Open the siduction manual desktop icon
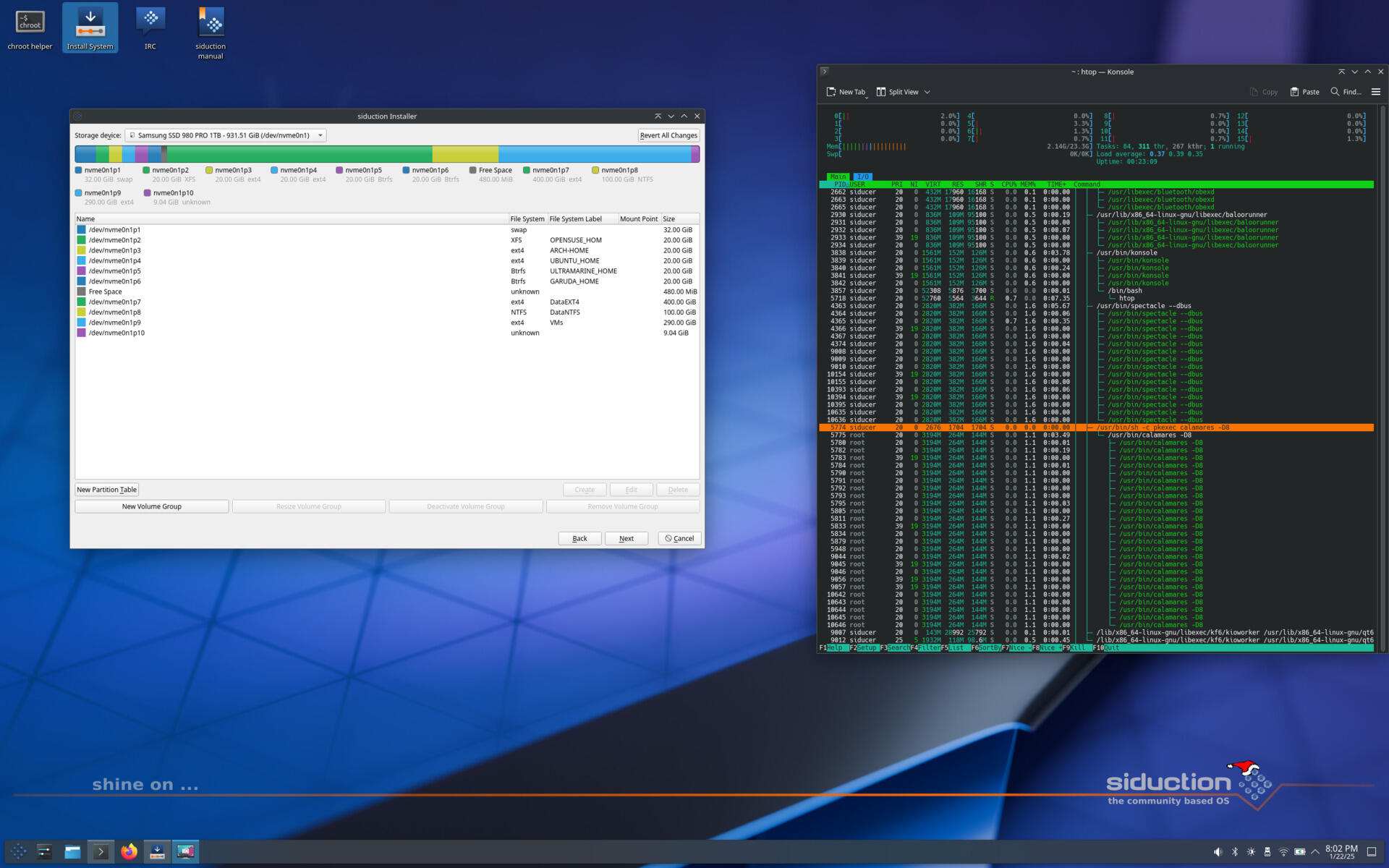Image resolution: width=1389 pixels, height=868 pixels. coord(211,33)
